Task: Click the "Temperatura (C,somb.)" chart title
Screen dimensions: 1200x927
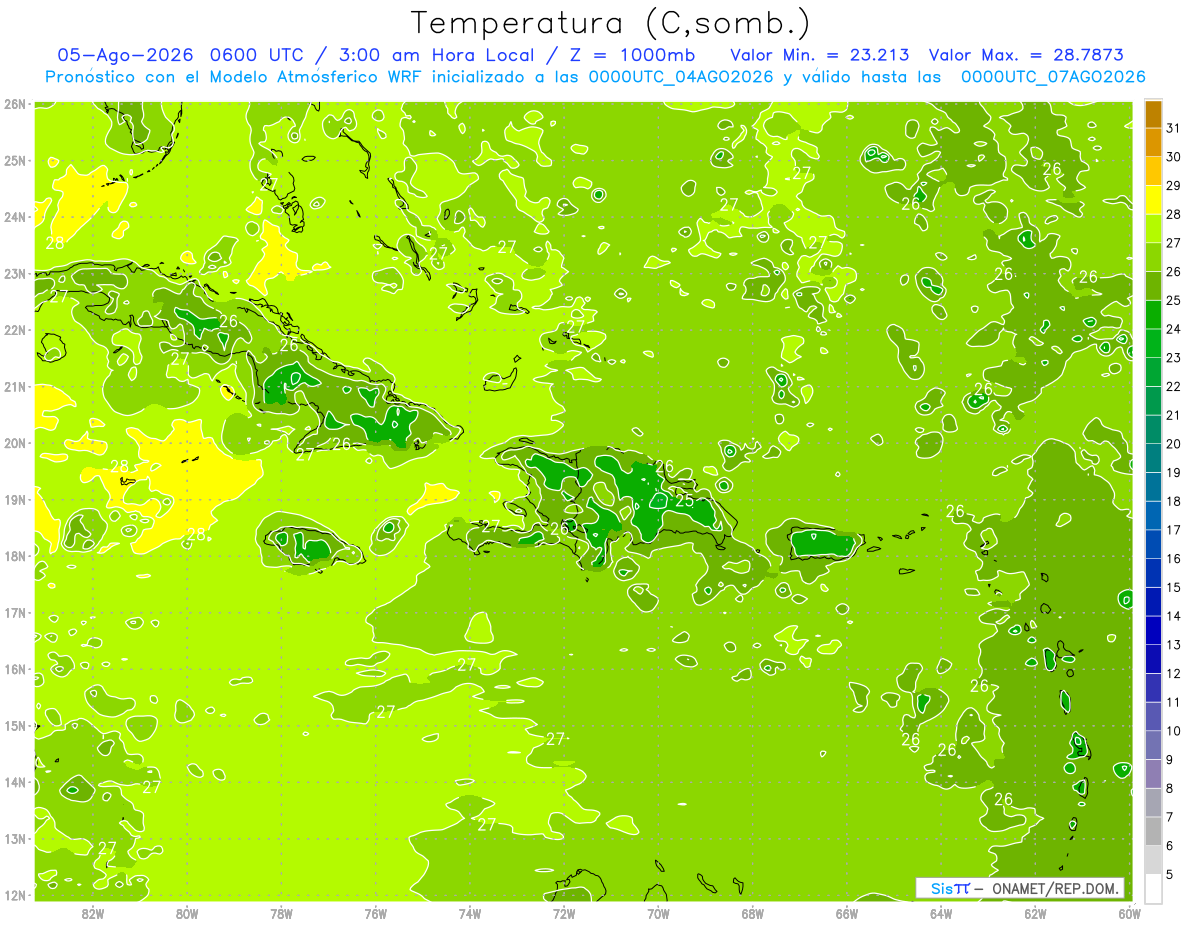Action: 612,23
